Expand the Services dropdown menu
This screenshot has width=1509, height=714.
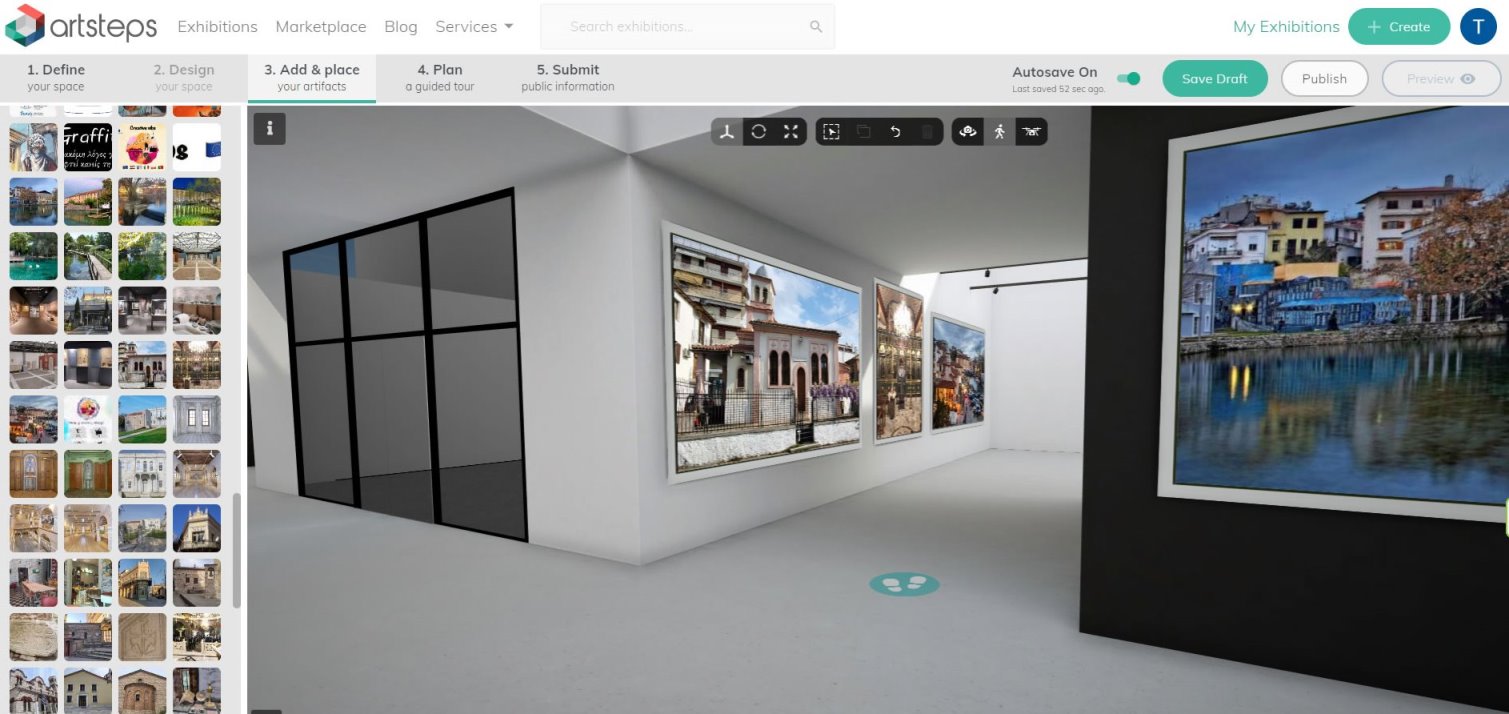click(474, 27)
